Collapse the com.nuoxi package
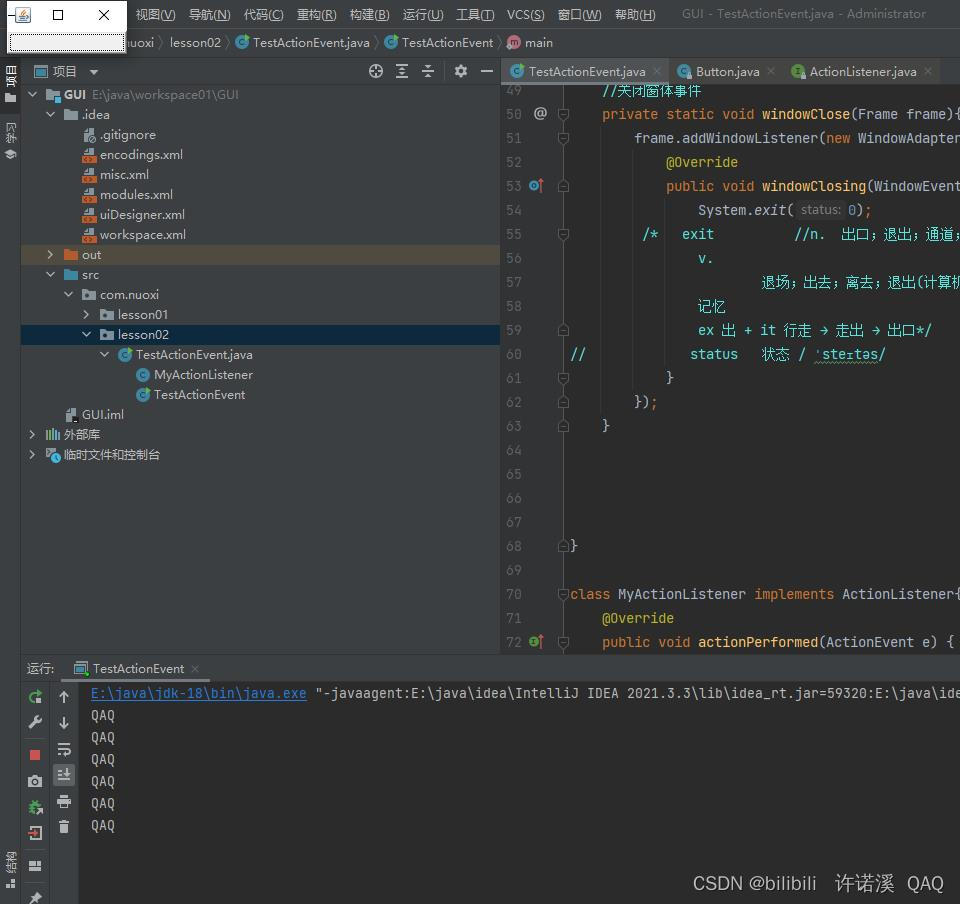The width and height of the screenshot is (960, 904). (x=69, y=294)
